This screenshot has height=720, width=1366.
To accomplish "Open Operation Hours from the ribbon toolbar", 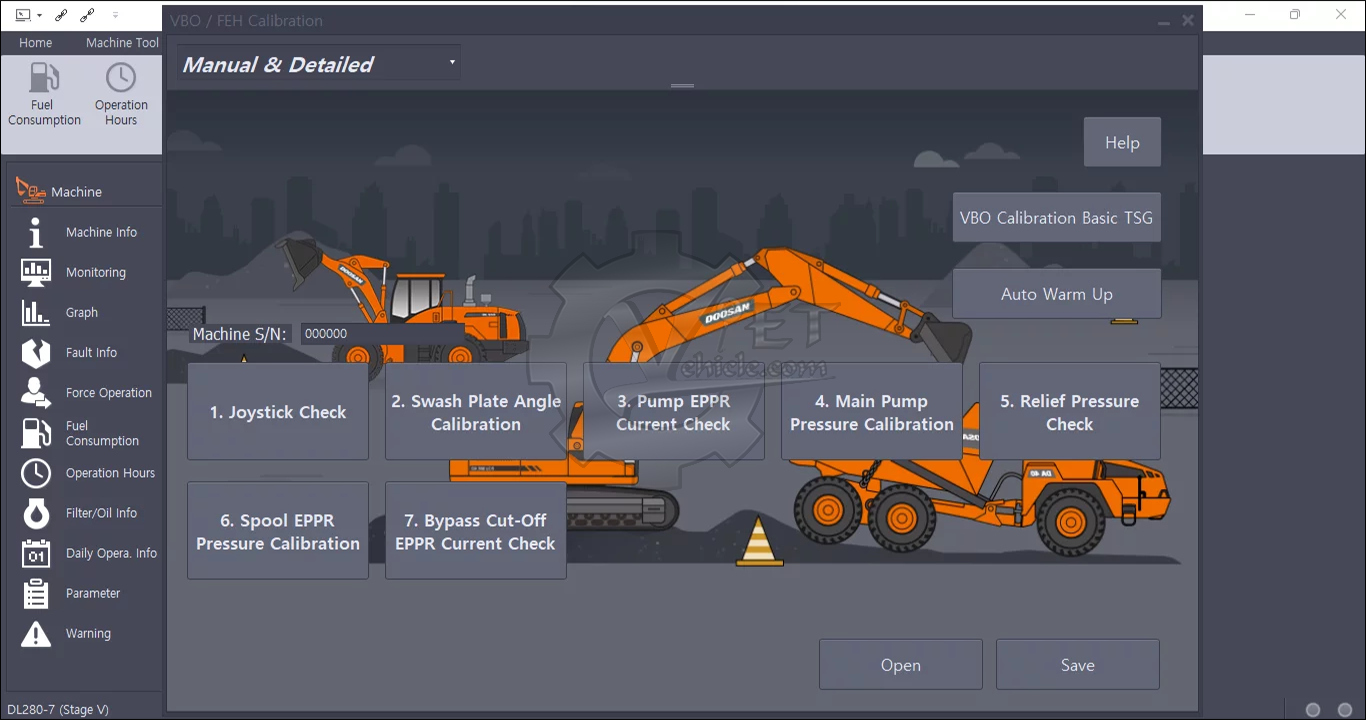I will tap(121, 95).
